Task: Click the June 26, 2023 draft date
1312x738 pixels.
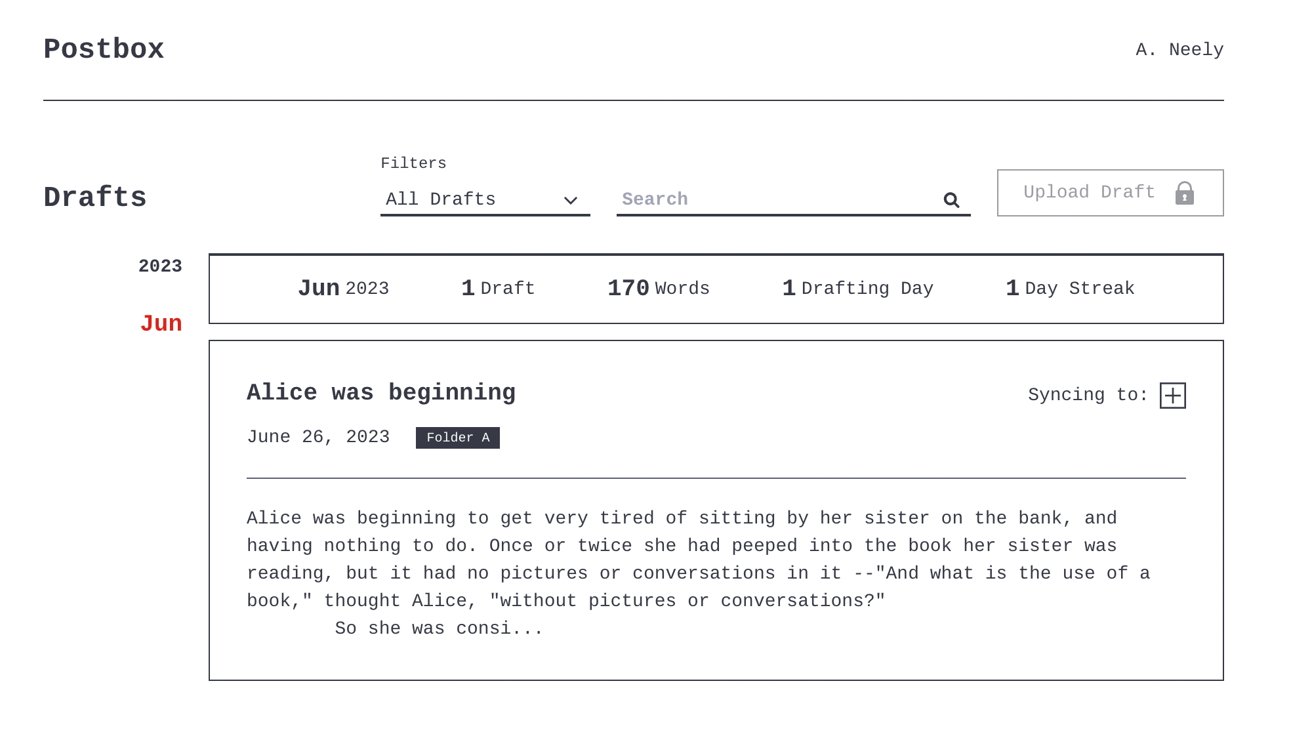Action: pyautogui.click(x=318, y=437)
